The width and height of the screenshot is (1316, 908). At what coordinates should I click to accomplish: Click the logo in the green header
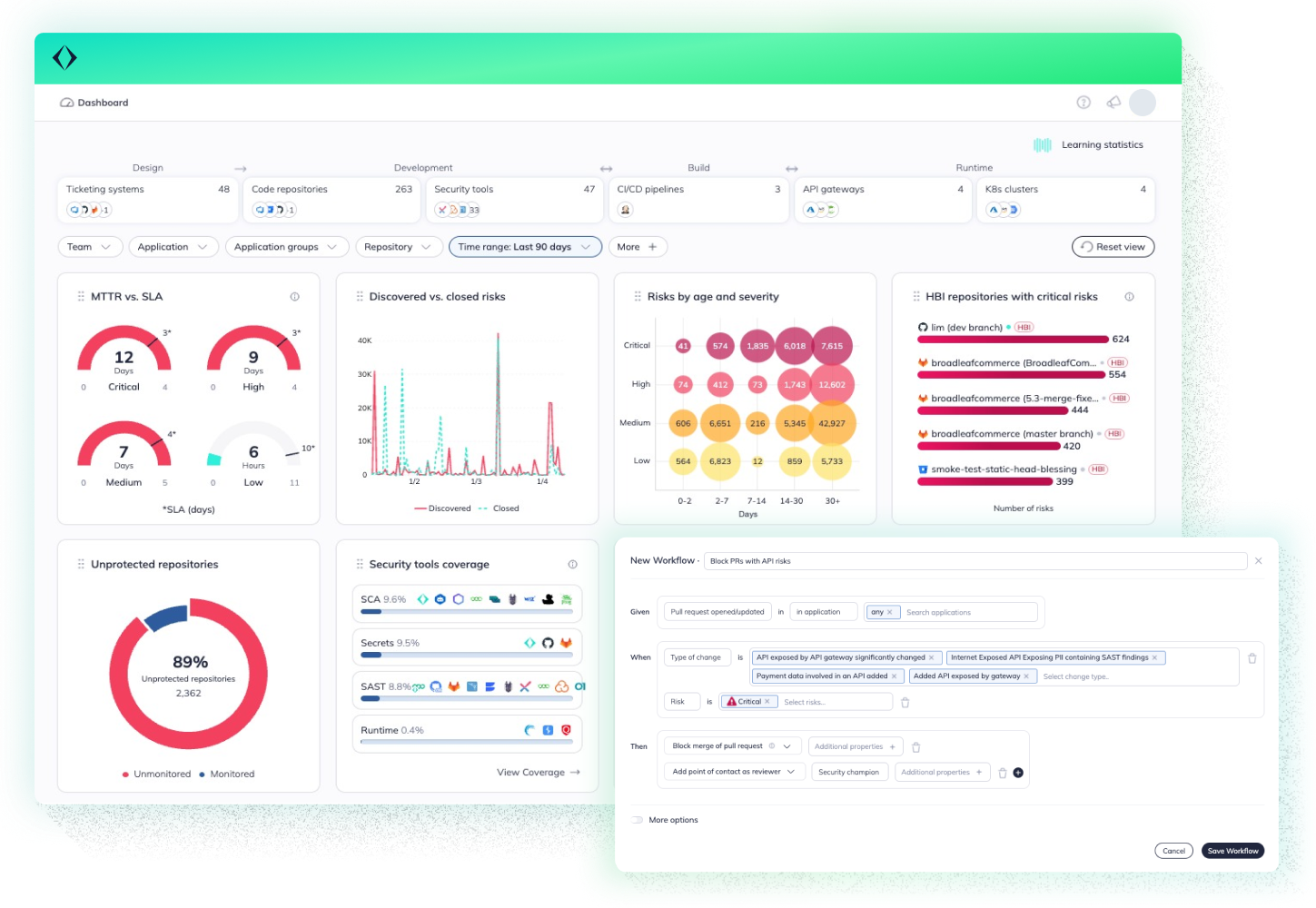click(x=64, y=58)
